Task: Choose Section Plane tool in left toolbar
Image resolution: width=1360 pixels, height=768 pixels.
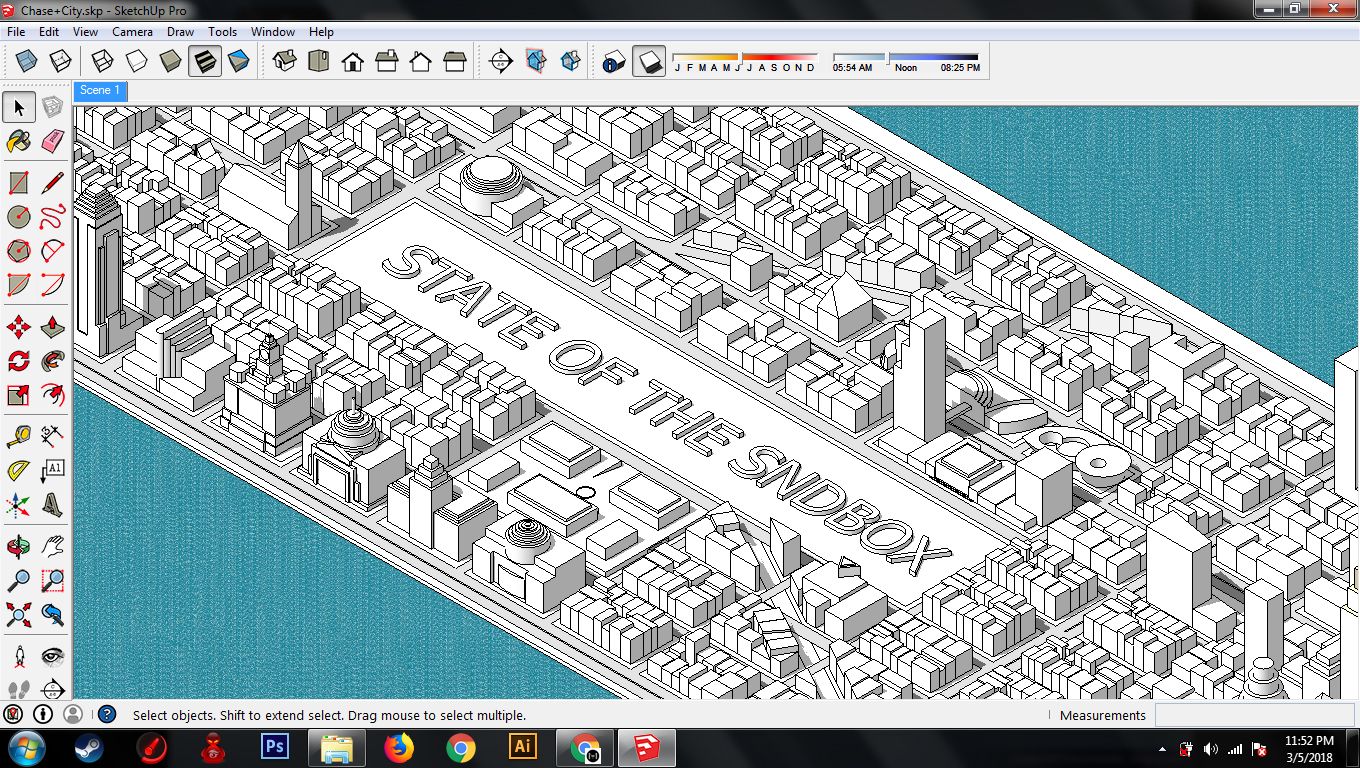Action: [x=52, y=690]
